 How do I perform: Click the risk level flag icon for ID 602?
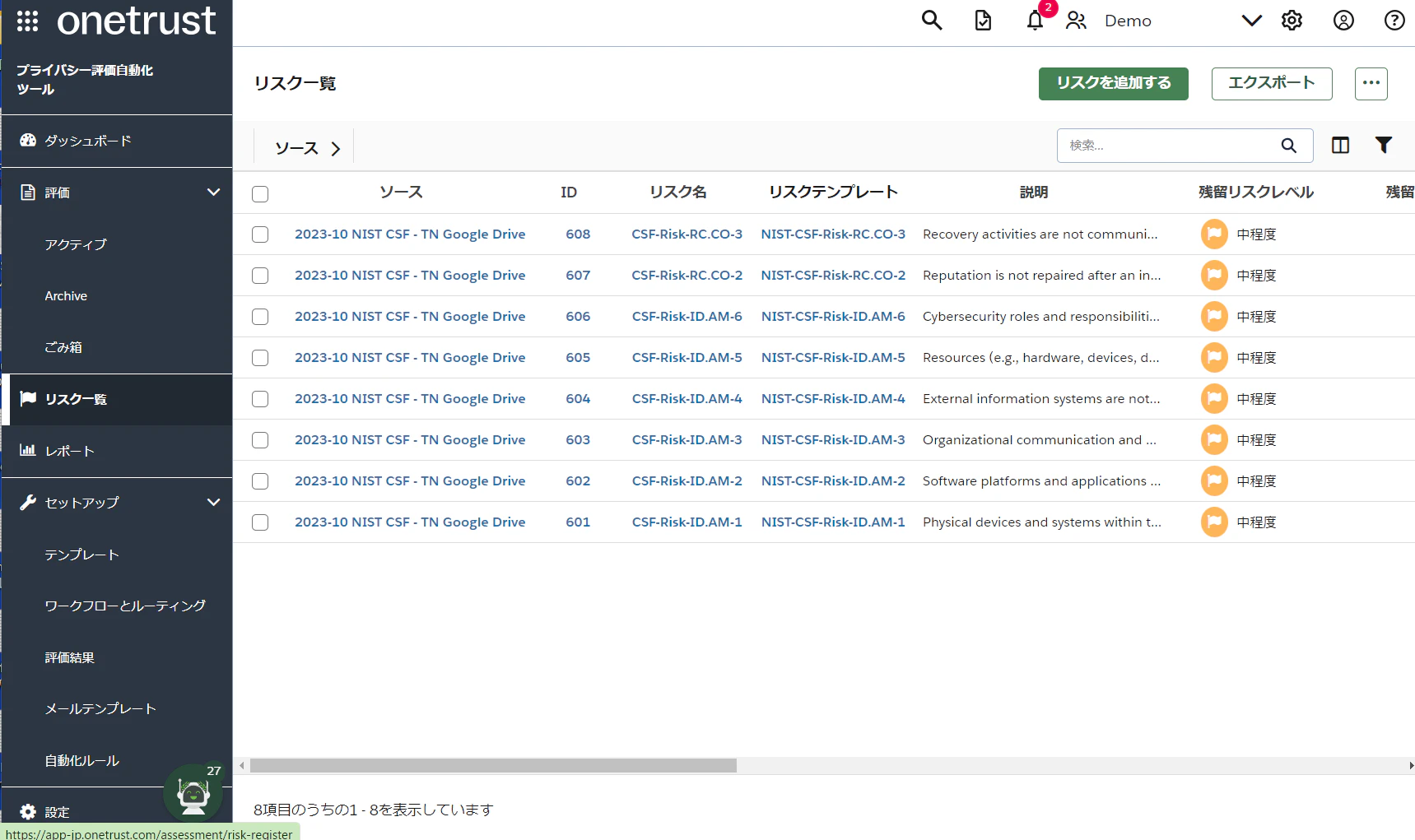pyautogui.click(x=1214, y=481)
